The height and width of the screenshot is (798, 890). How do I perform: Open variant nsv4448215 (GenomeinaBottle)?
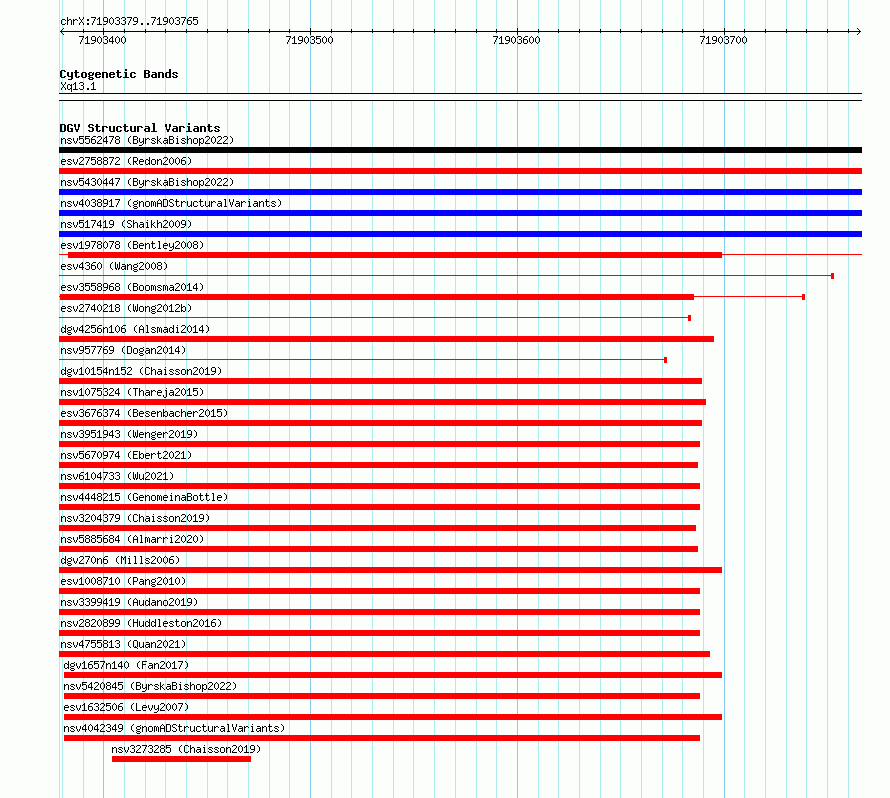144,497
